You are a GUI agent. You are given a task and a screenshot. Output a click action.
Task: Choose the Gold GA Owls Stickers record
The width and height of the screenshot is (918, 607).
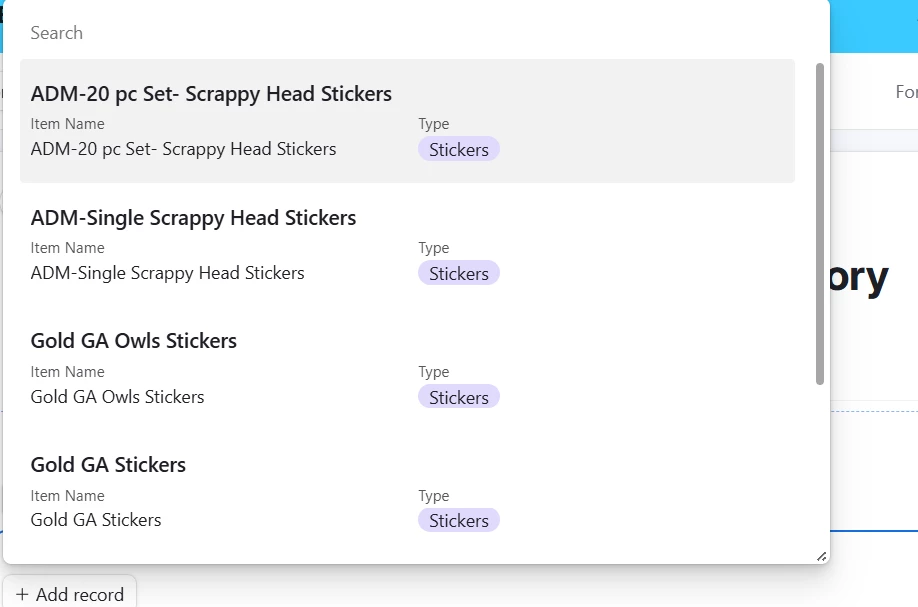pos(407,368)
